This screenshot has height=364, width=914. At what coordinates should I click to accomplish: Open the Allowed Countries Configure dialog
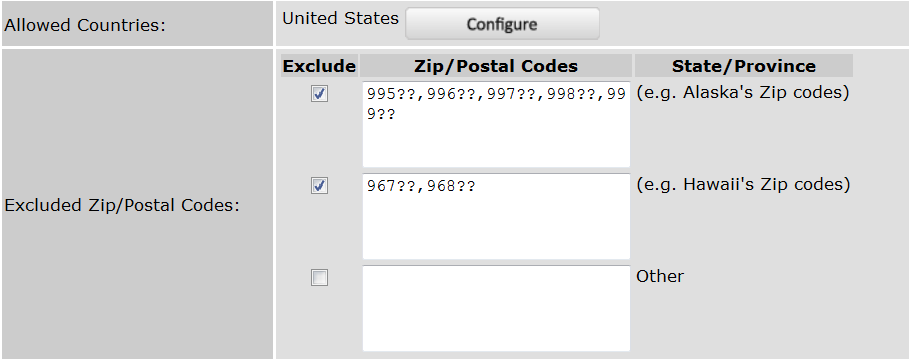point(502,24)
